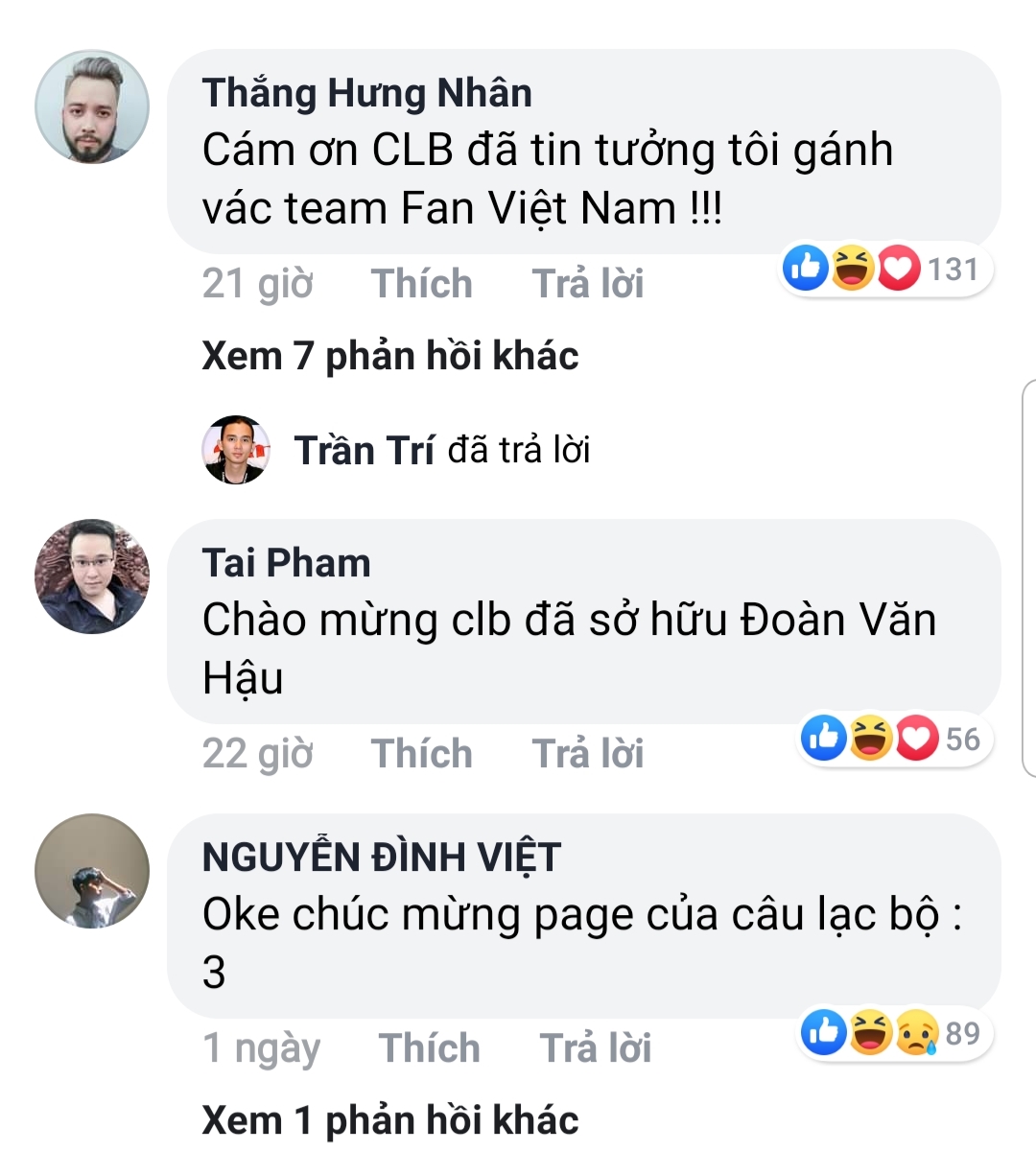Screen dimensions: 1036x1151
Task: Click sad reaction icon beside 89 count
Action: 917,1032
